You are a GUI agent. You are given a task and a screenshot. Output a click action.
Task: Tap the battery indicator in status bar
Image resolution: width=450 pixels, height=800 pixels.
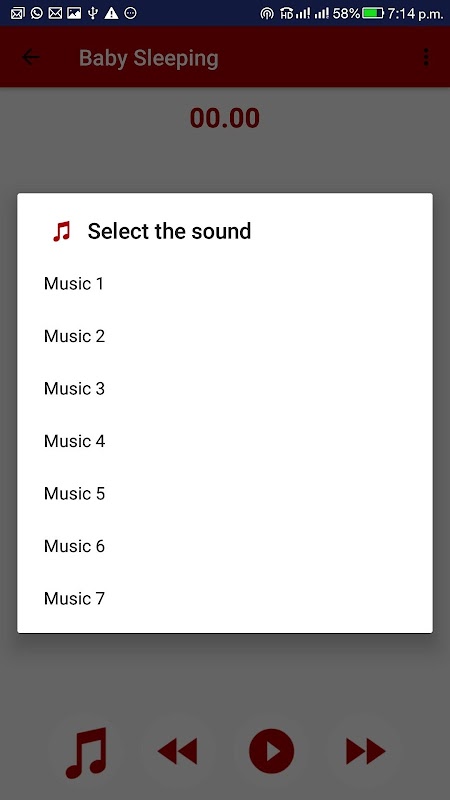pyautogui.click(x=373, y=13)
